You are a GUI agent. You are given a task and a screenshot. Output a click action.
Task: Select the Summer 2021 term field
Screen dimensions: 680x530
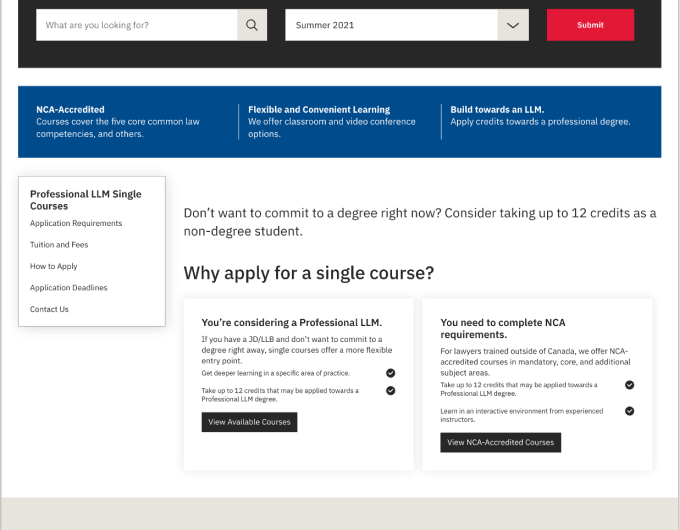pos(407,25)
